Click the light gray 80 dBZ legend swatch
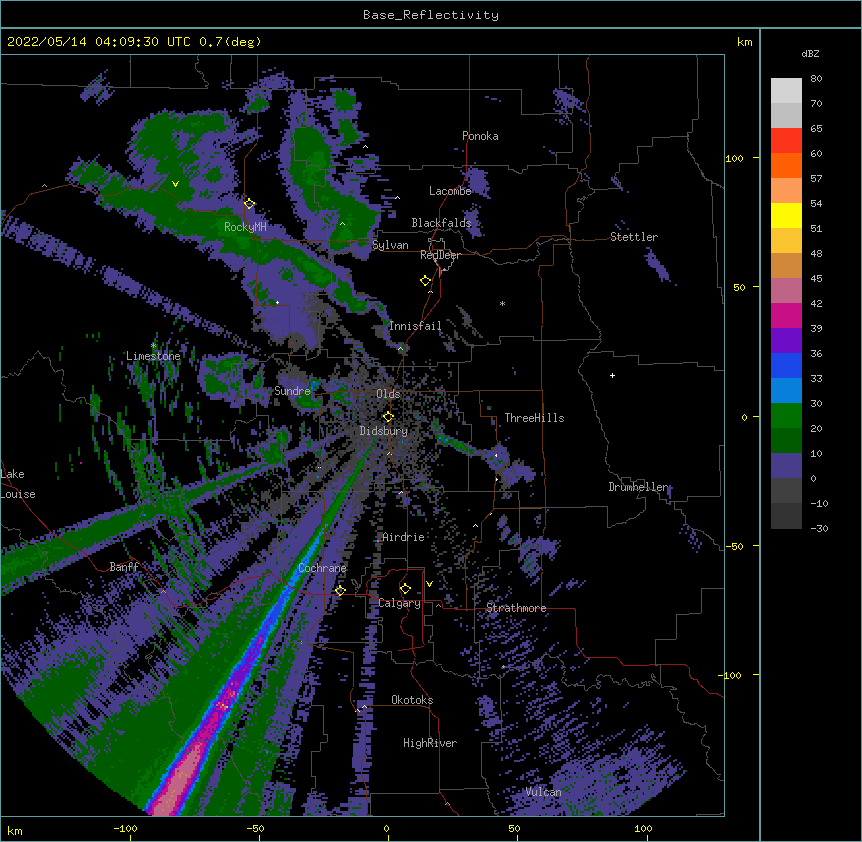 click(786, 91)
